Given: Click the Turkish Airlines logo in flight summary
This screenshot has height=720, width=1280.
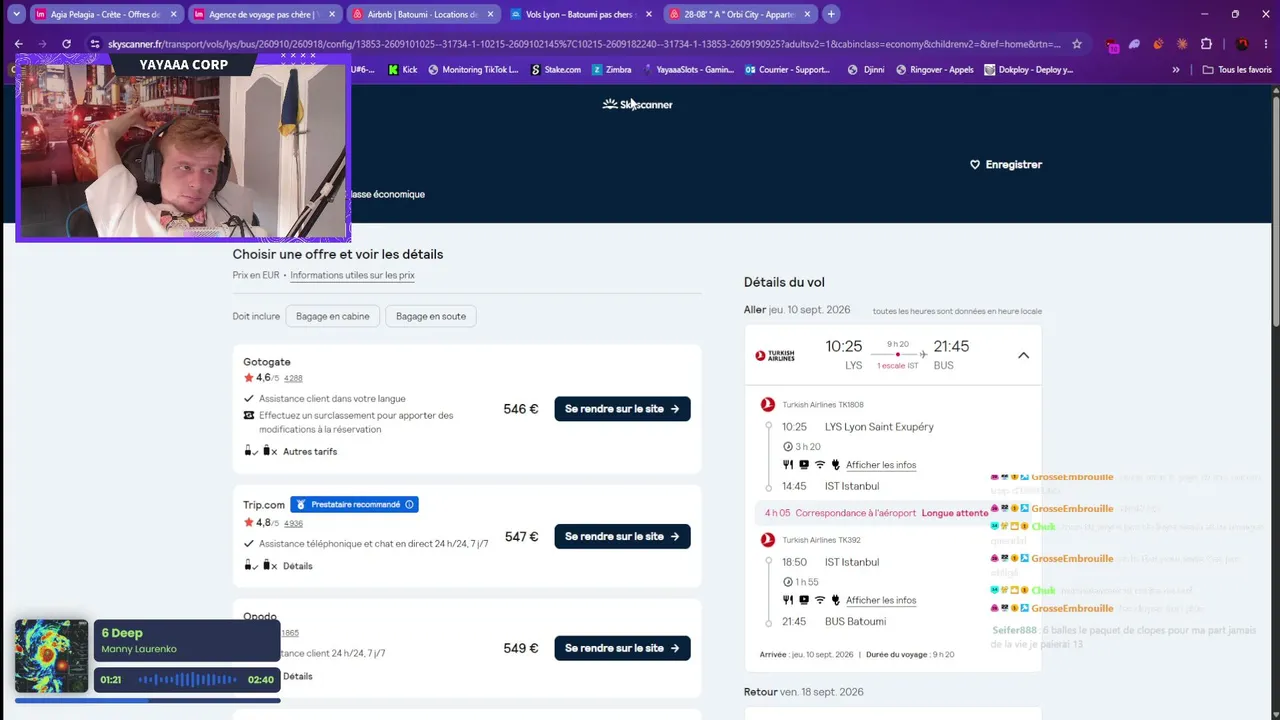Looking at the screenshot, I should (x=775, y=355).
